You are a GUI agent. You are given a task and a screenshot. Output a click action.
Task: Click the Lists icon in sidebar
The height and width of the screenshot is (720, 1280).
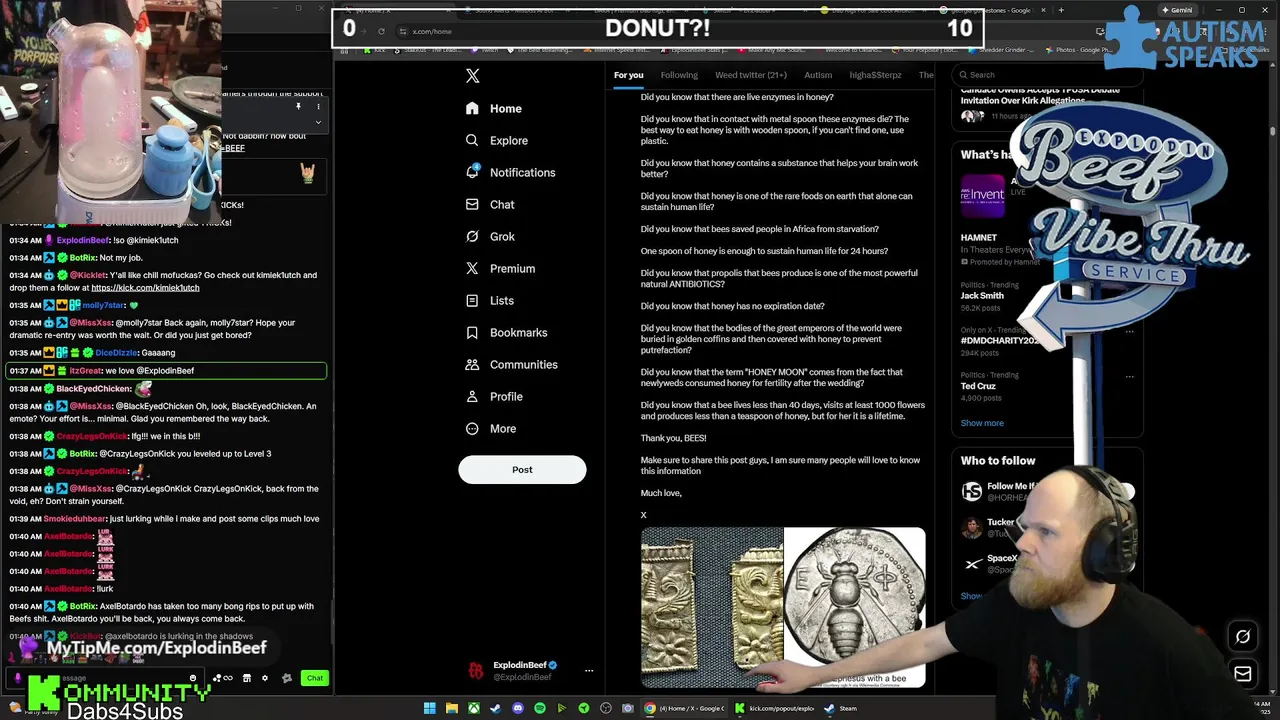(x=472, y=300)
